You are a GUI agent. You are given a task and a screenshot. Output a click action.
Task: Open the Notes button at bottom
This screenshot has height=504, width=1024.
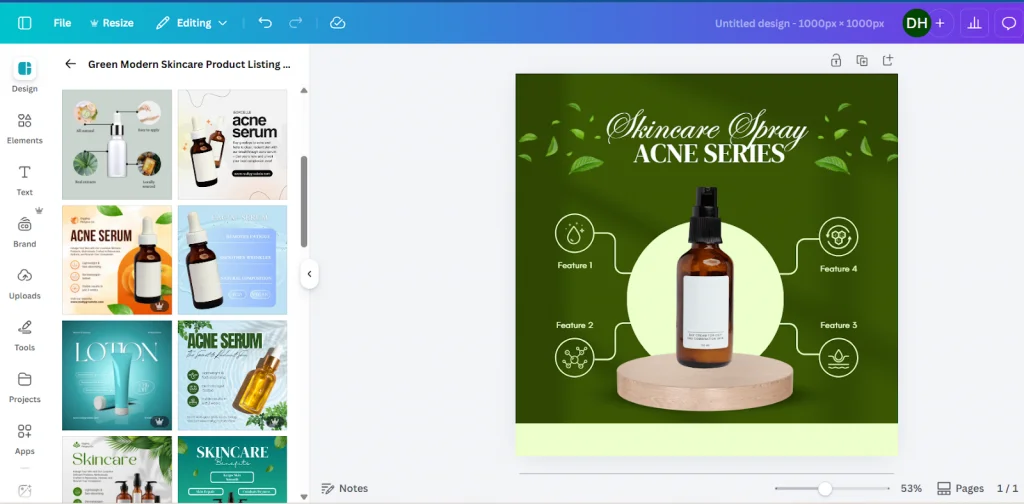point(345,488)
